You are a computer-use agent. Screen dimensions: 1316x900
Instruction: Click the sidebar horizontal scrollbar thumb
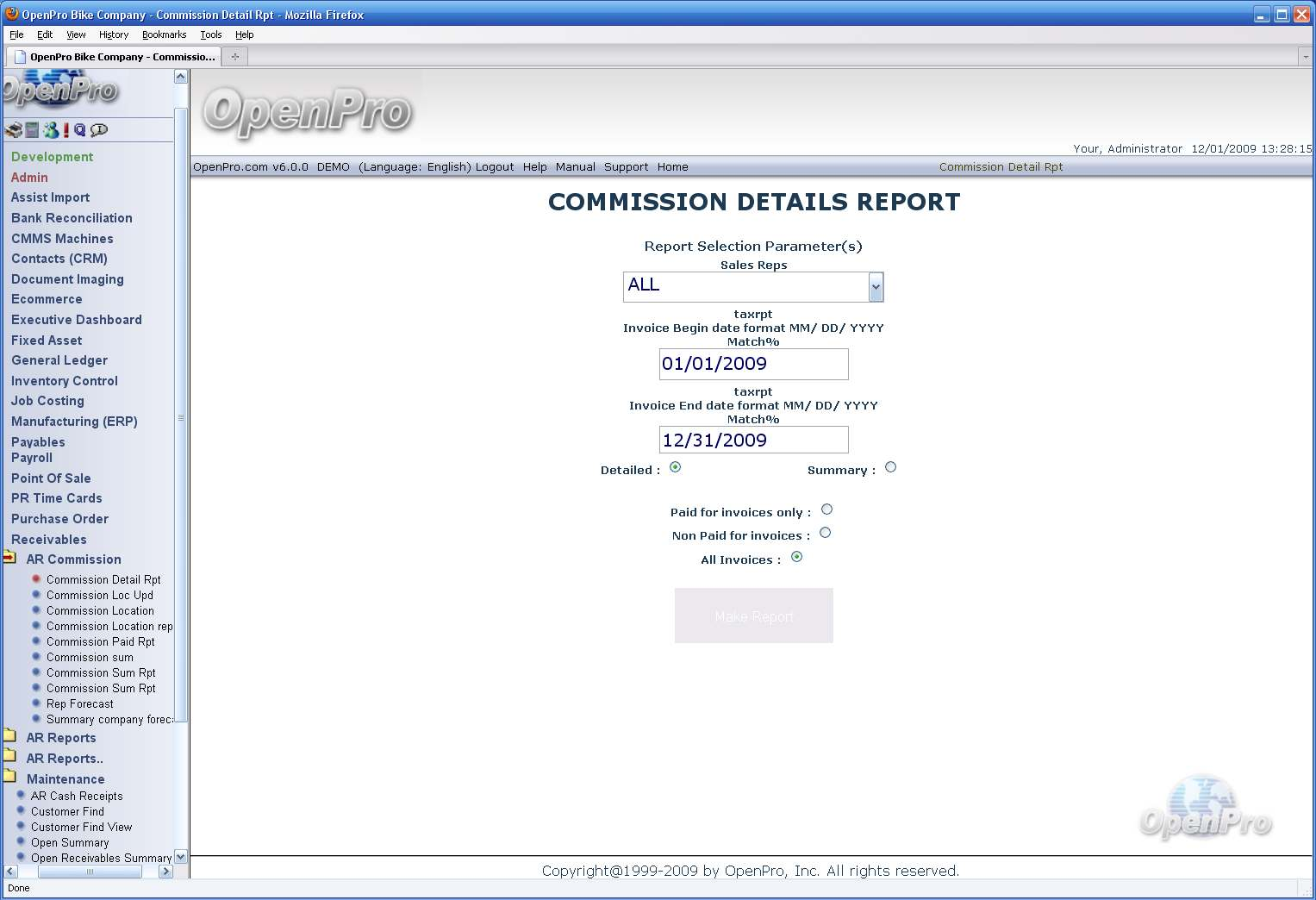point(90,872)
